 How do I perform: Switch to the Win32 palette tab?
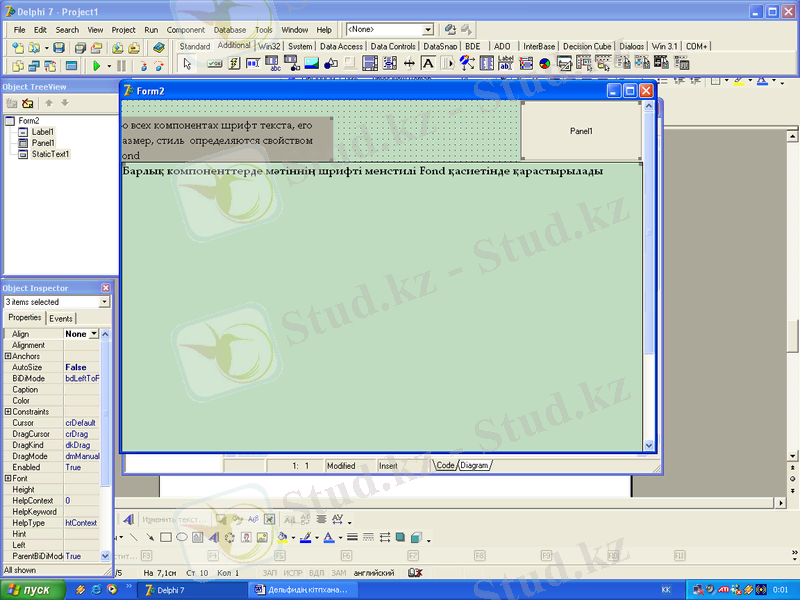click(269, 46)
